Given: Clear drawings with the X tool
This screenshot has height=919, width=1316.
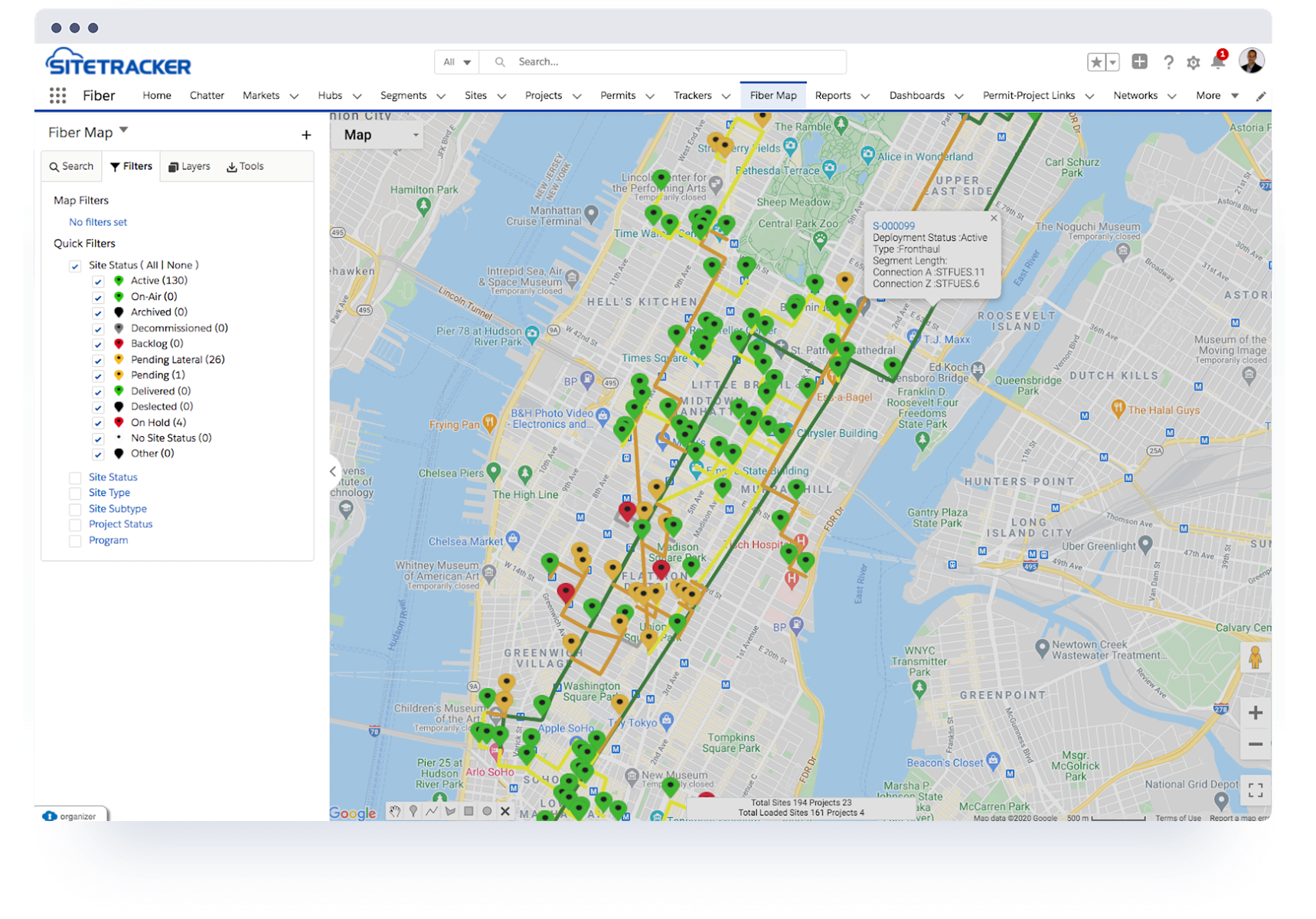Looking at the screenshot, I should click(505, 811).
